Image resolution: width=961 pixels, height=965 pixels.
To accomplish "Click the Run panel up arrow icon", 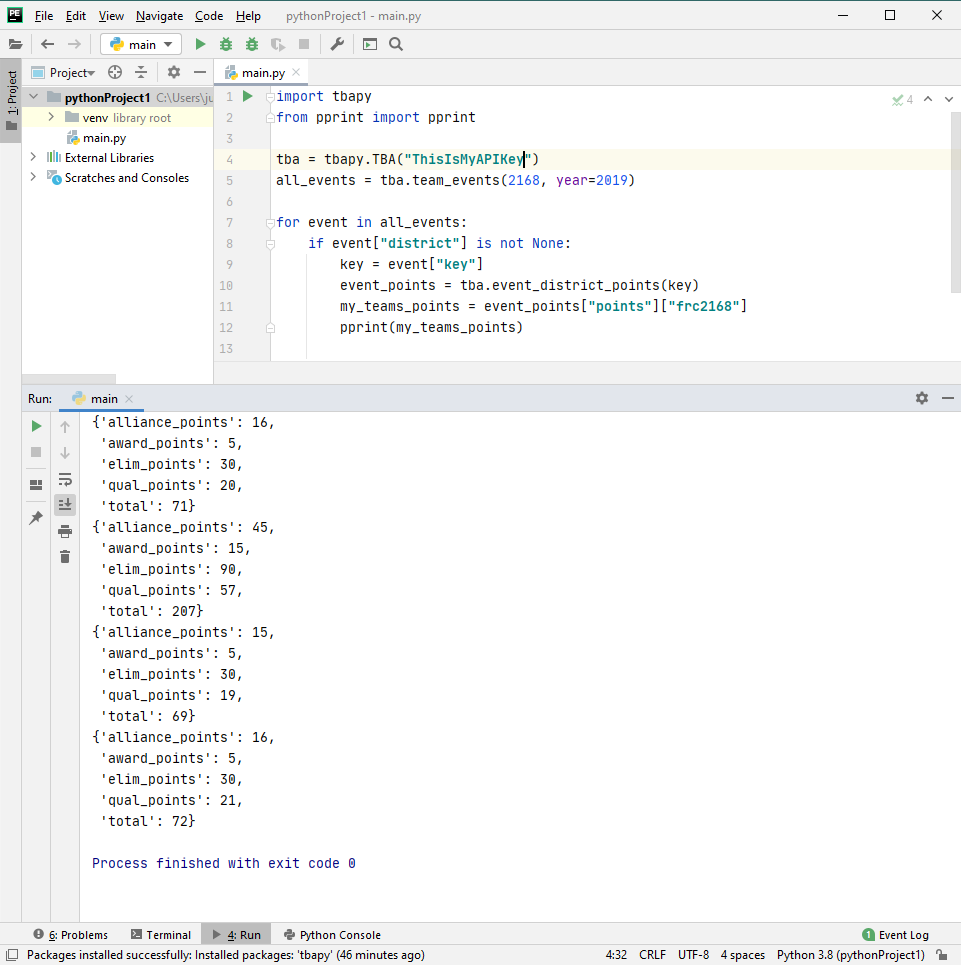I will coord(65,426).
